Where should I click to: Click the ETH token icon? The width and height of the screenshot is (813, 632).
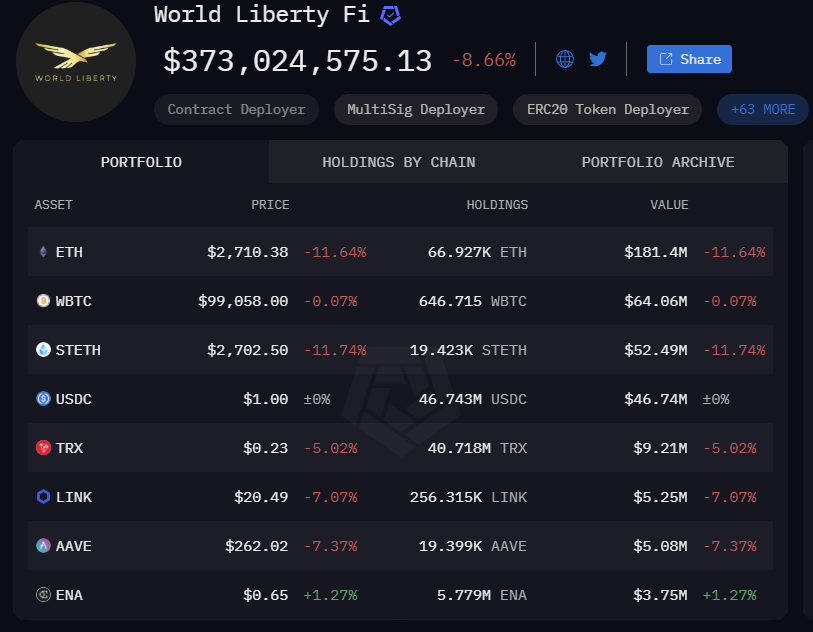42,252
